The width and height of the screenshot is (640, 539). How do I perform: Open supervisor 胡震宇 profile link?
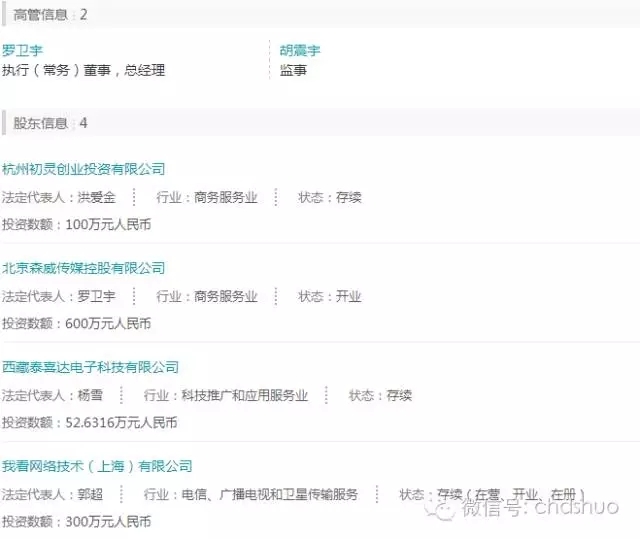coord(300,51)
